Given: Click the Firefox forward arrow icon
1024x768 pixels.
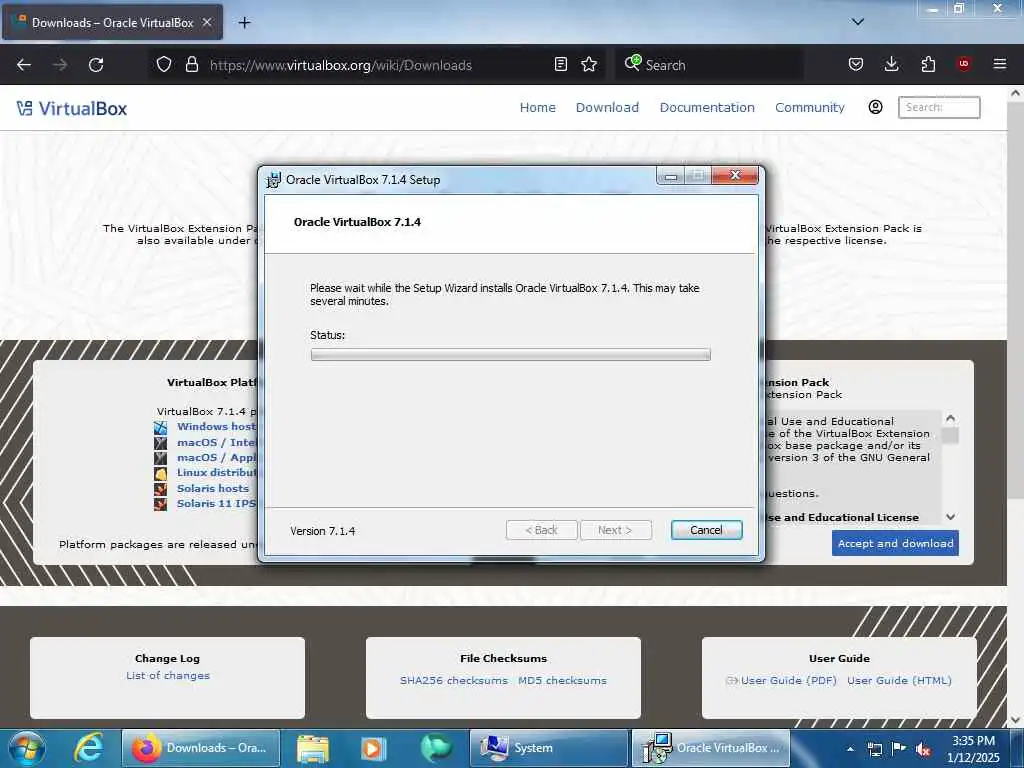Looking at the screenshot, I should [60, 65].
